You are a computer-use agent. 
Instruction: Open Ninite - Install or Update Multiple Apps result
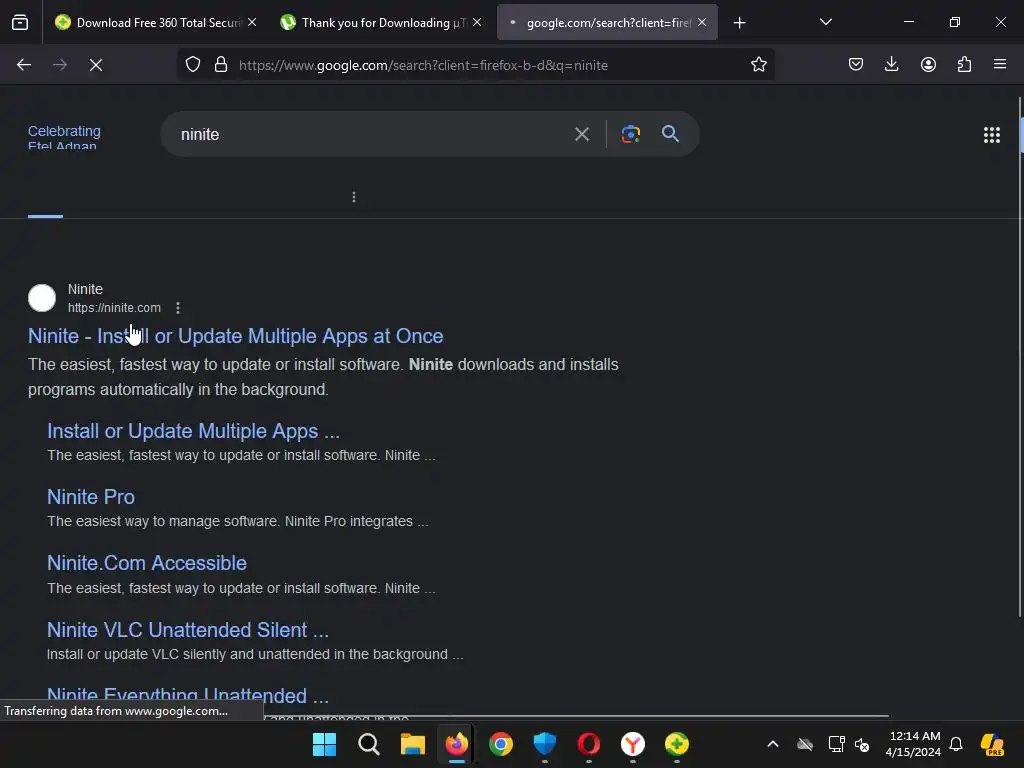[x=236, y=336]
